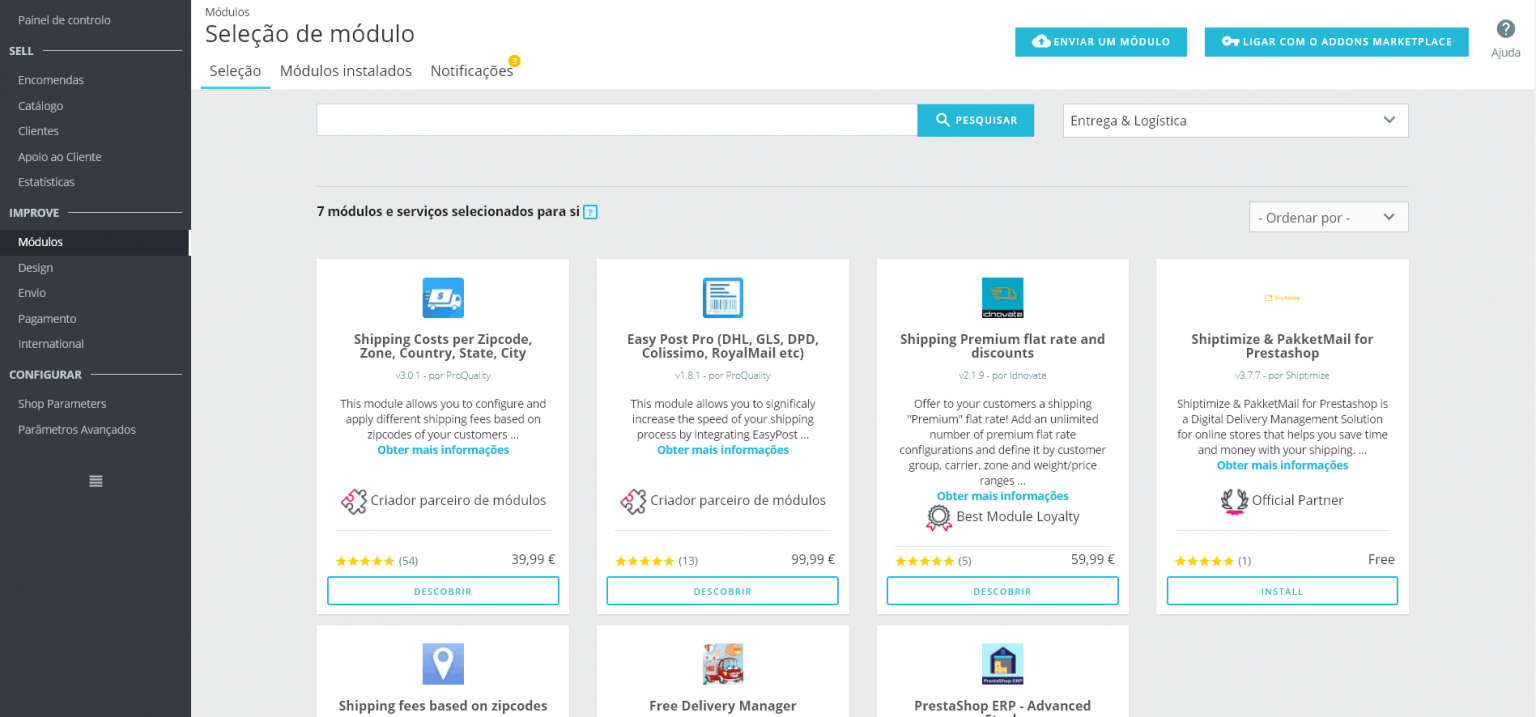Click the 99,99 € price

[x=813, y=560]
